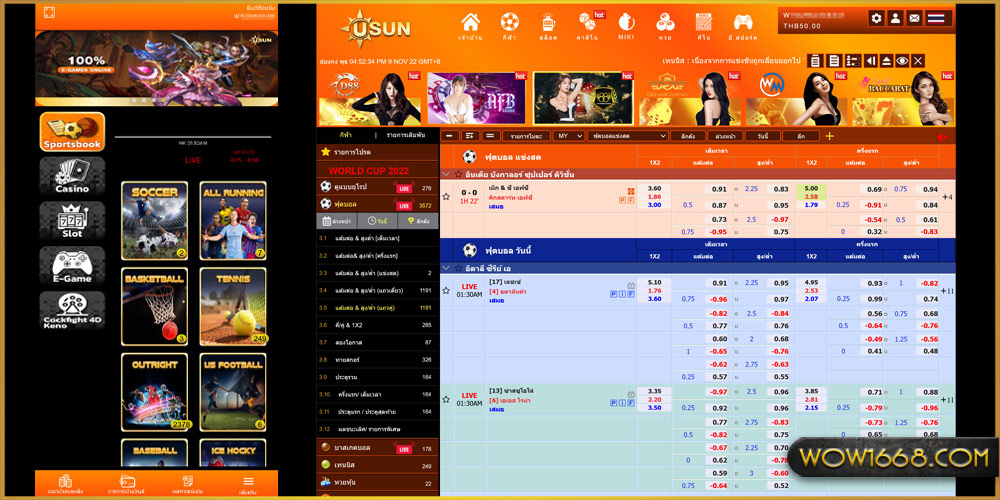Click the plus button in filter bar
1000x500 pixels.
829,136
